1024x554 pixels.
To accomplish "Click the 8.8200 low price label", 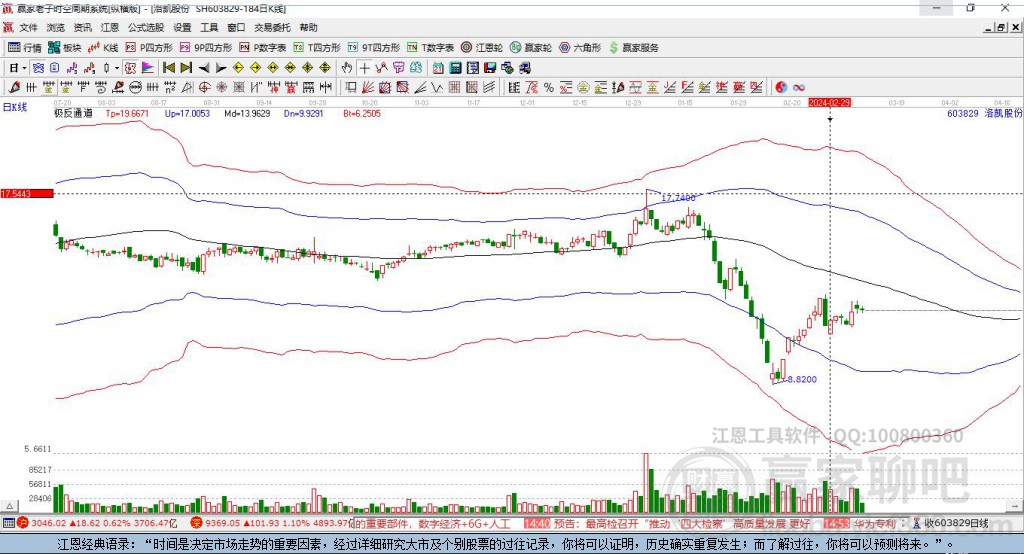I will (802, 379).
